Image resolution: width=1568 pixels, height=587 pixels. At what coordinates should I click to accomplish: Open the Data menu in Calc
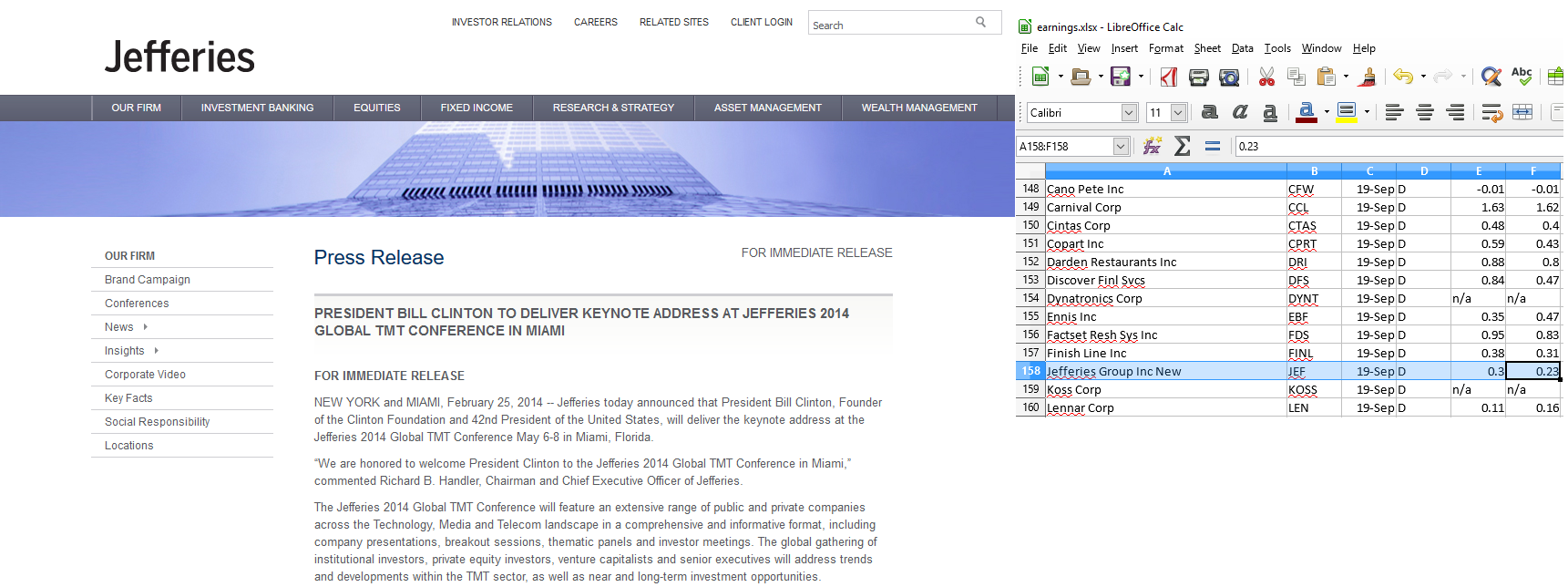pos(1243,48)
